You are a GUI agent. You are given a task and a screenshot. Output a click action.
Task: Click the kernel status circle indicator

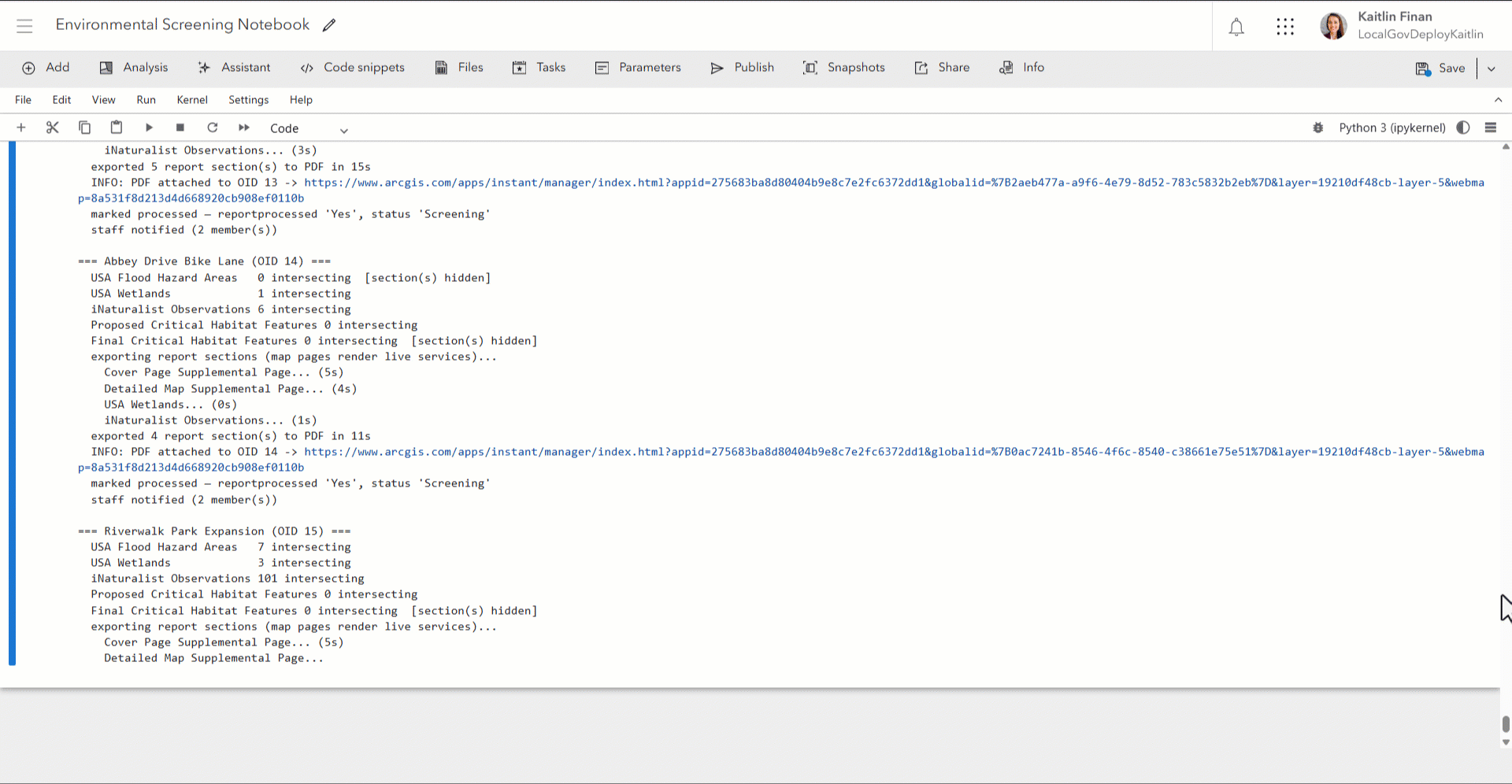coord(1463,128)
